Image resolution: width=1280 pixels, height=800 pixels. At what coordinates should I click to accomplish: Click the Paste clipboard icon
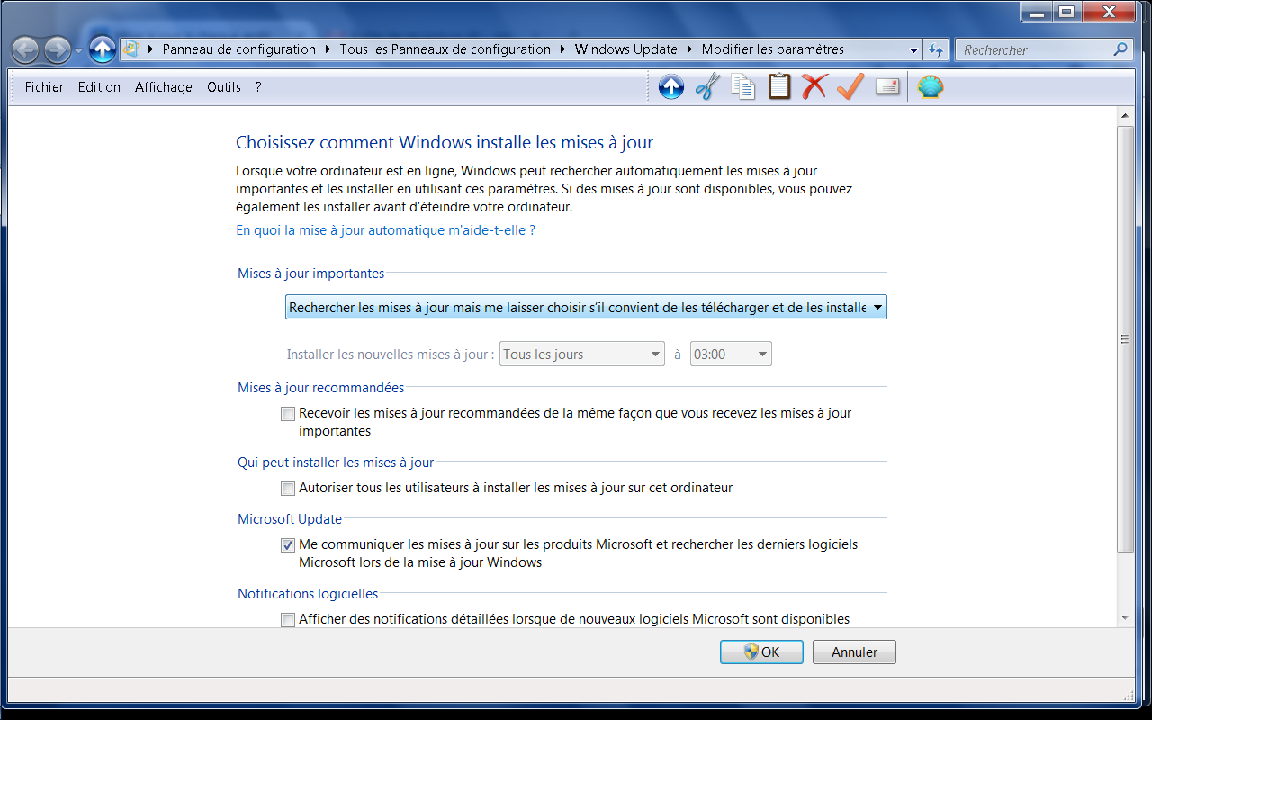coord(779,87)
